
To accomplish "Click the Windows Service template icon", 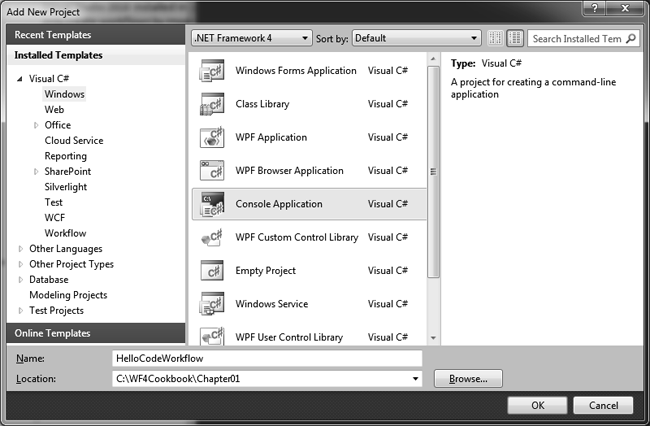I will (x=212, y=304).
